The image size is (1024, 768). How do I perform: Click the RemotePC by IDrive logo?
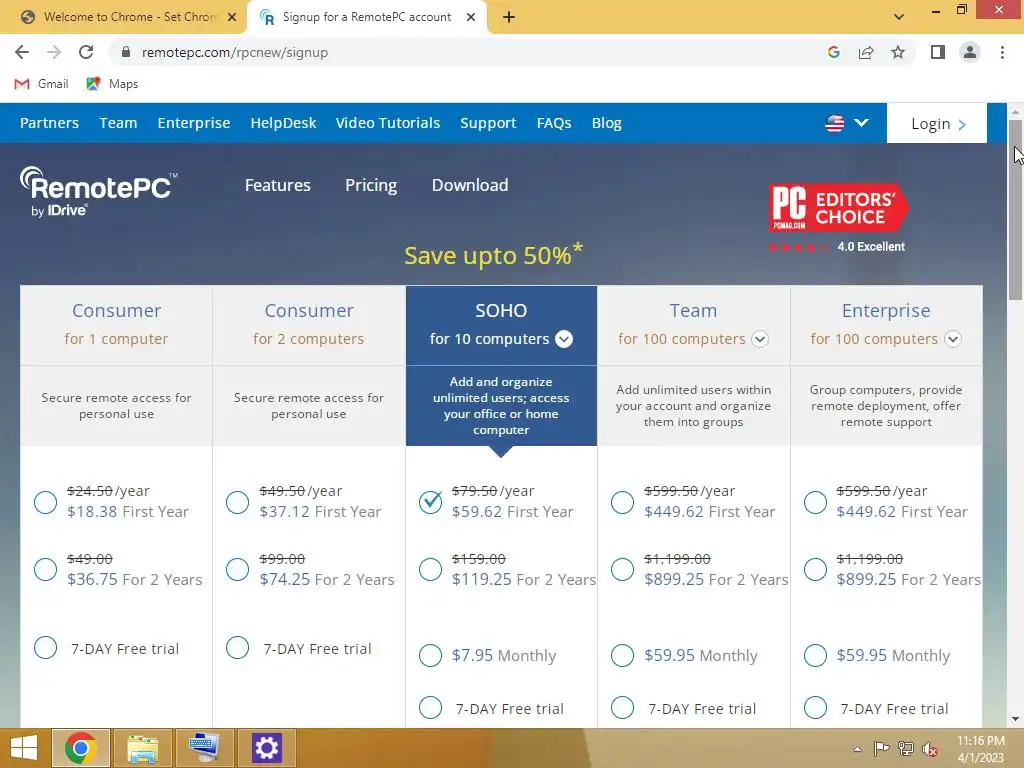click(98, 191)
